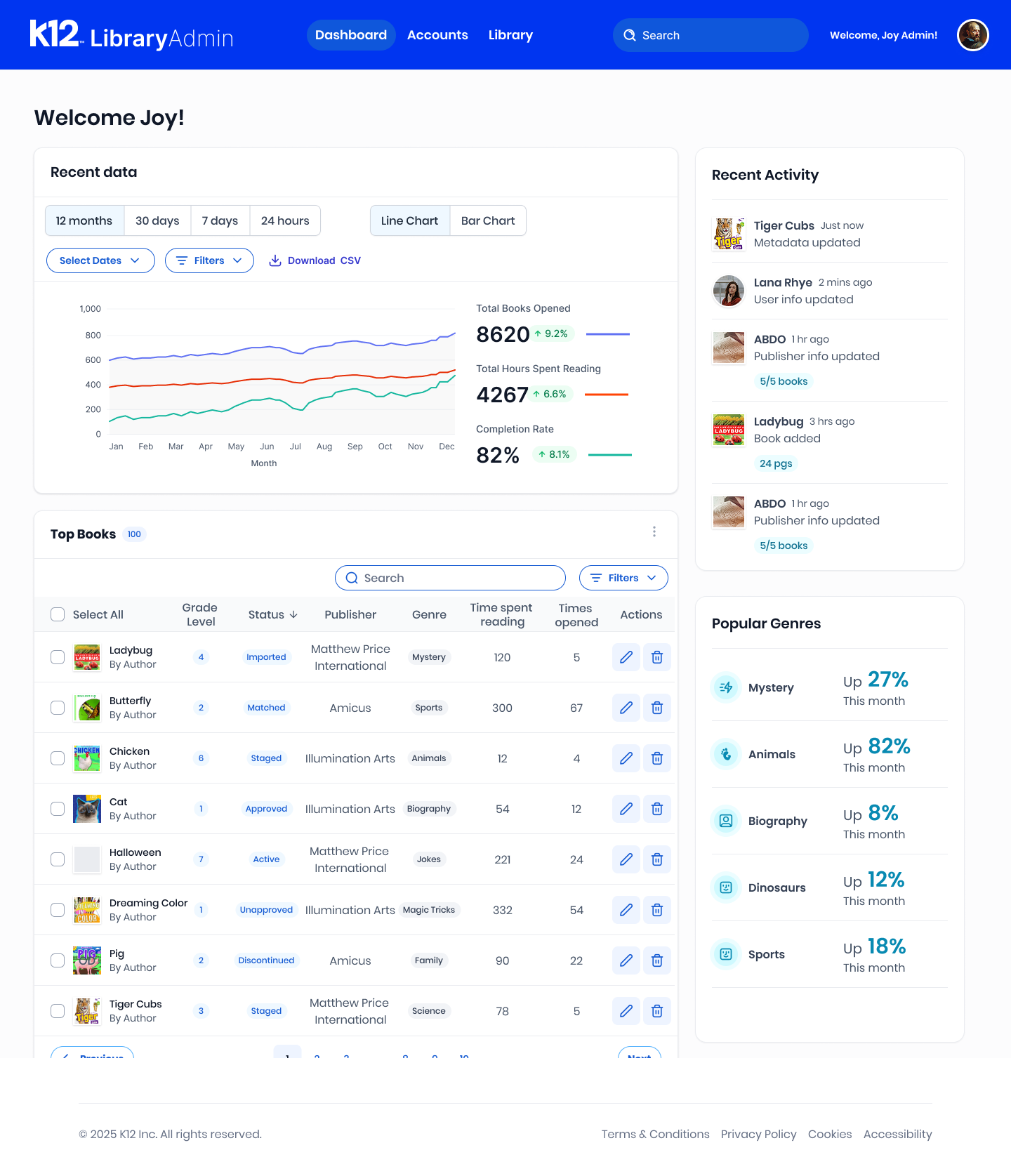Click the Download CSV icon
This screenshot has height=1176, width=1011.
pyautogui.click(x=275, y=260)
